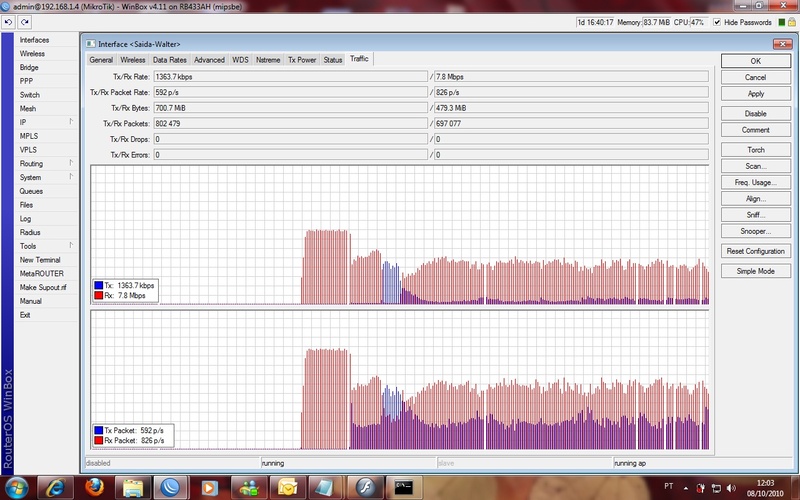The width and height of the screenshot is (800, 500).
Task: Switch to the Tx Power tab
Action: point(302,60)
